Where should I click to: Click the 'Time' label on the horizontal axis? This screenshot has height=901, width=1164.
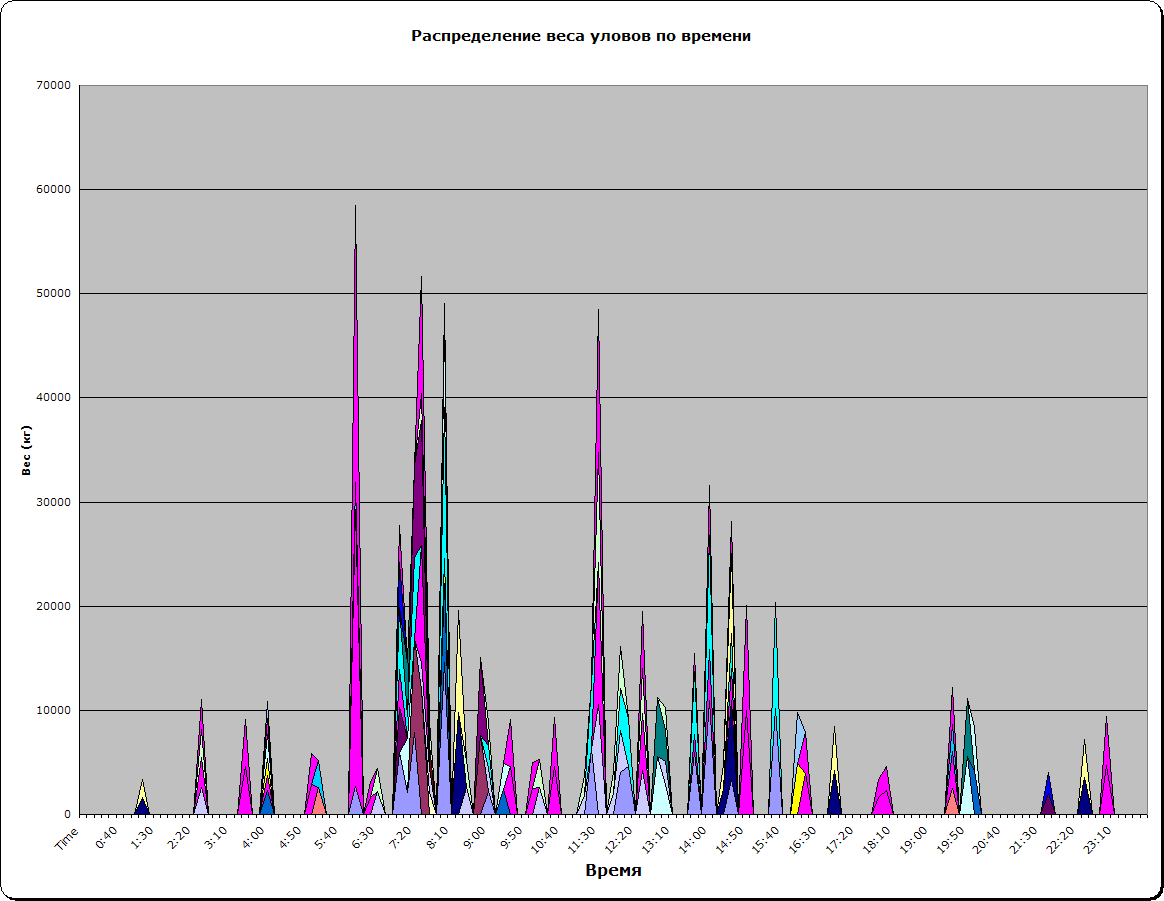click(66, 838)
